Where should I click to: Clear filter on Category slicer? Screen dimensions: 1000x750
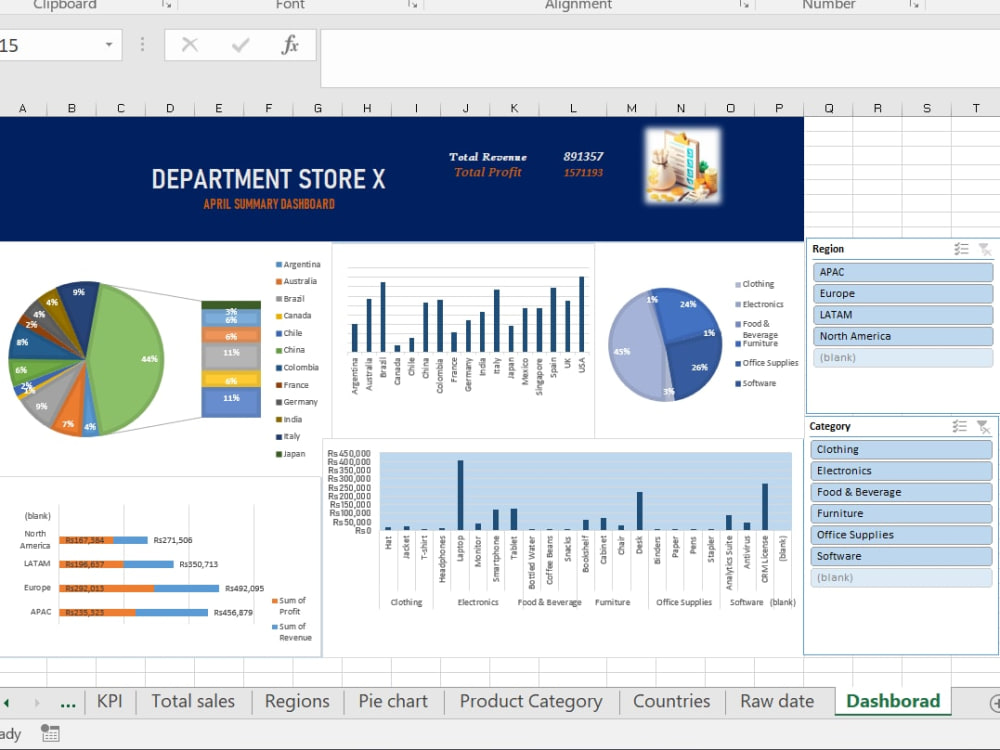983,427
